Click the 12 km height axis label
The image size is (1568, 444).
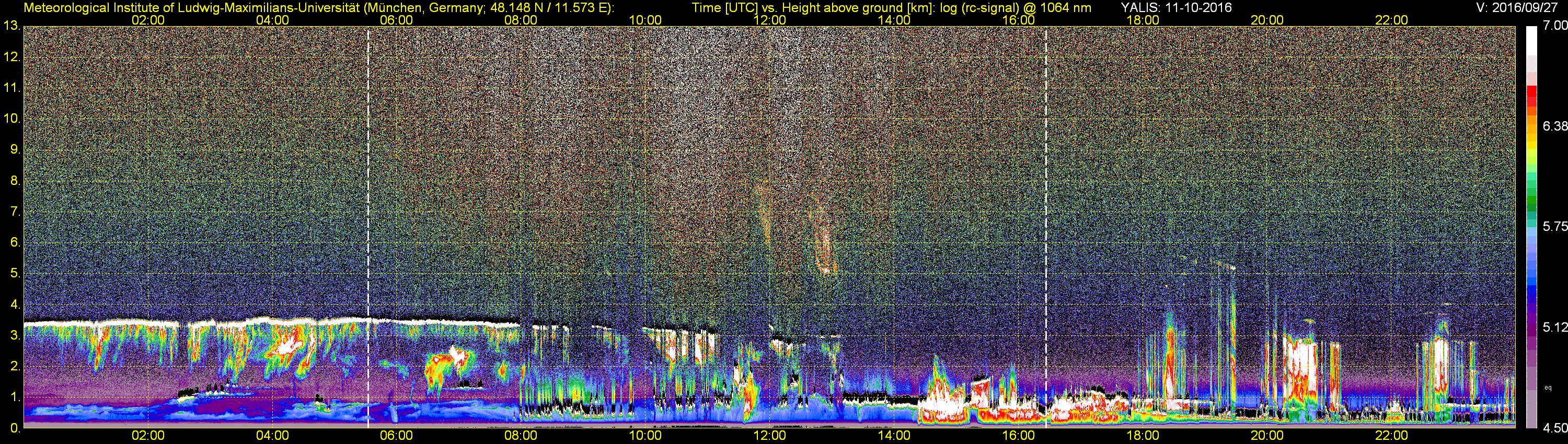coord(11,57)
